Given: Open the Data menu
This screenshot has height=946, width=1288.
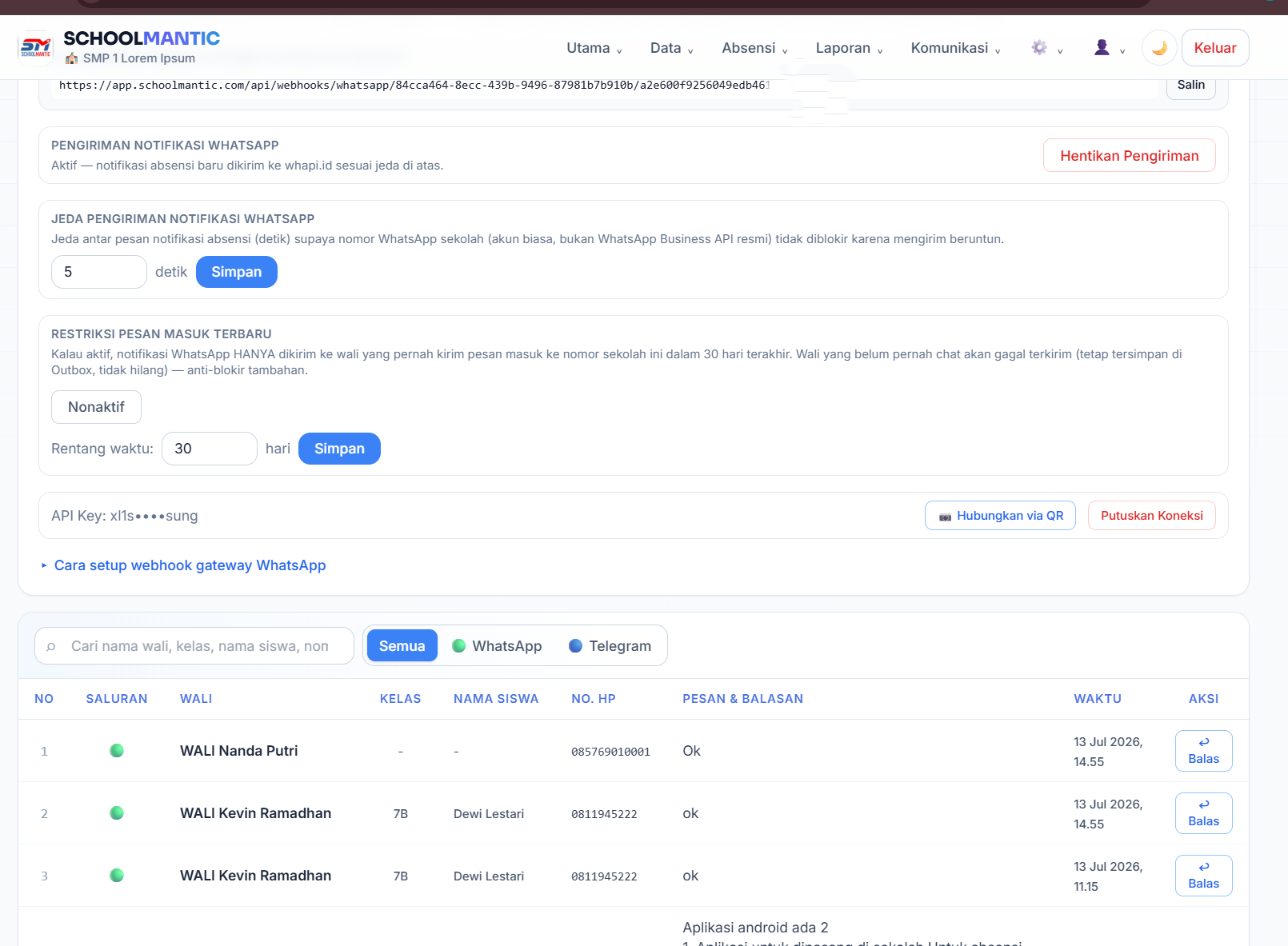Looking at the screenshot, I should [x=671, y=48].
